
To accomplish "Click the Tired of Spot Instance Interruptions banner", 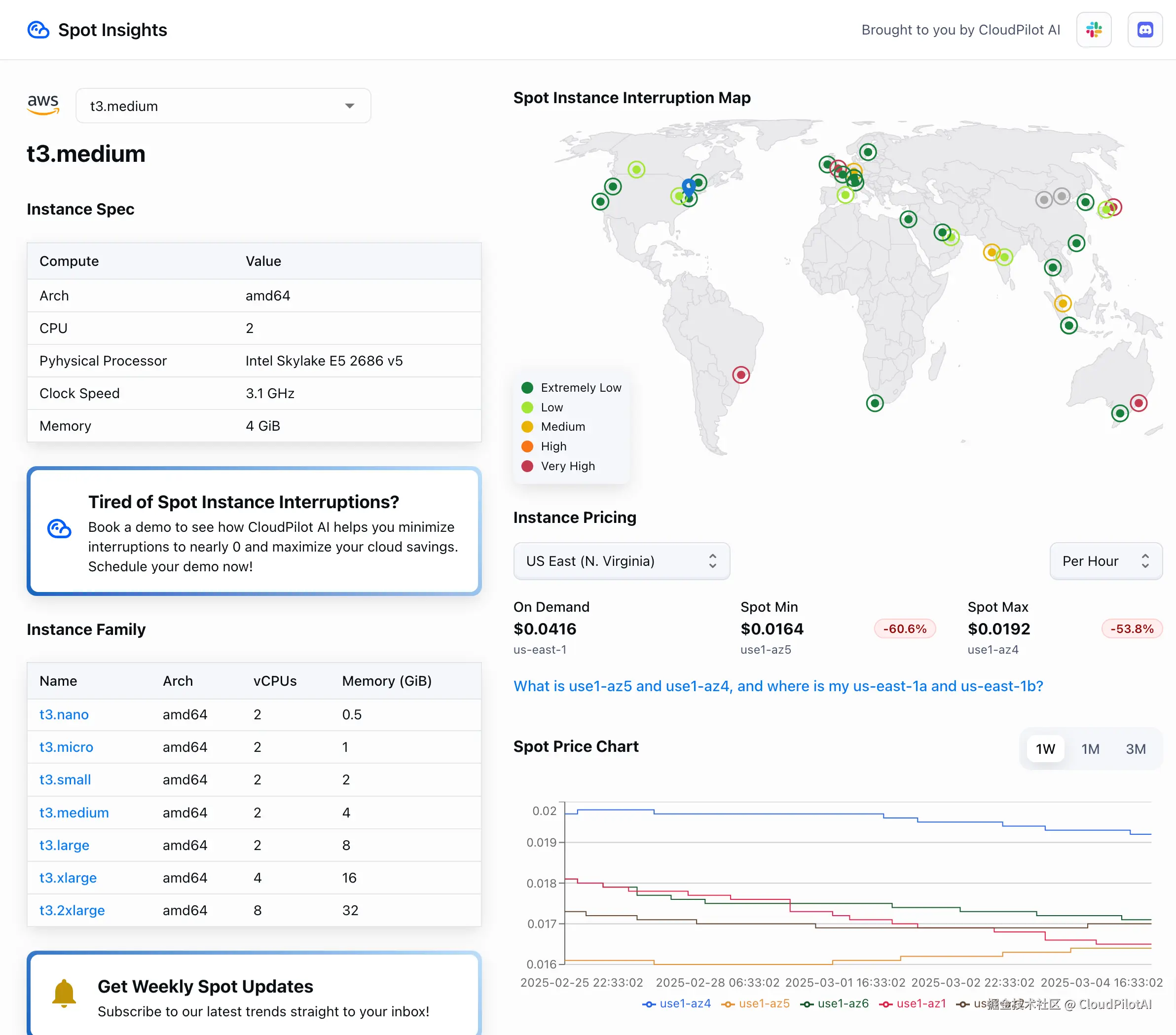I will pos(254,531).
